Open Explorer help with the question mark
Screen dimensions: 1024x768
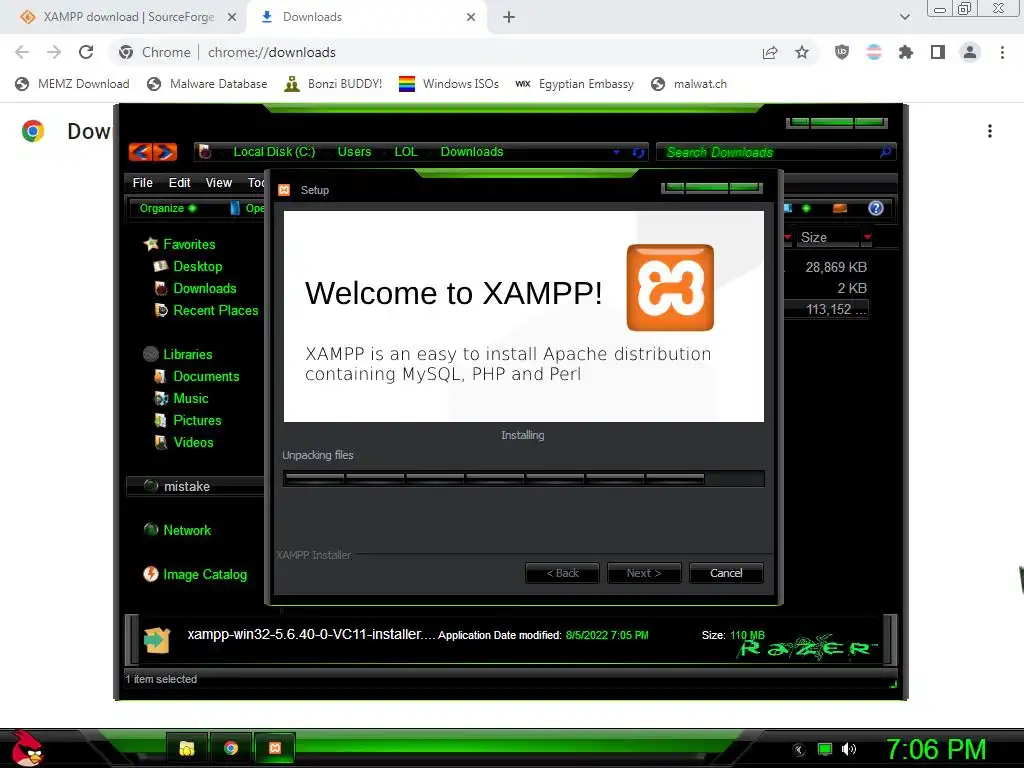876,208
